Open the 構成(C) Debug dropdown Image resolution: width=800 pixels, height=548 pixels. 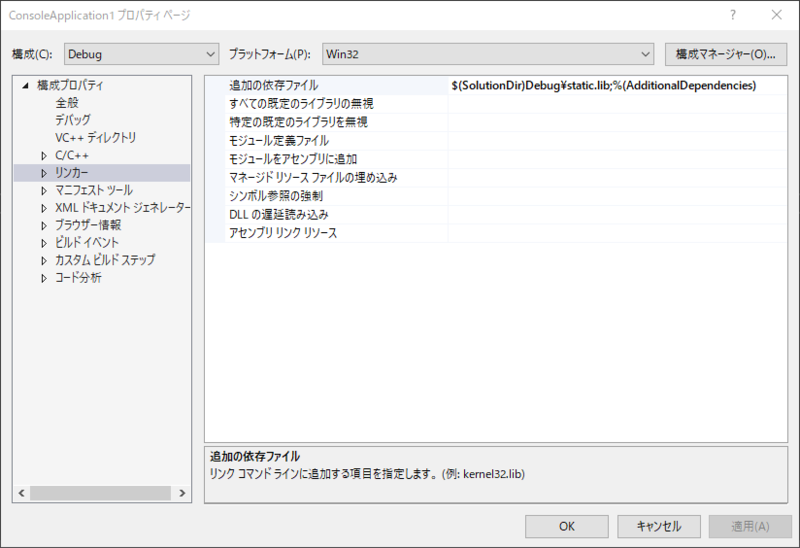[x=141, y=54]
